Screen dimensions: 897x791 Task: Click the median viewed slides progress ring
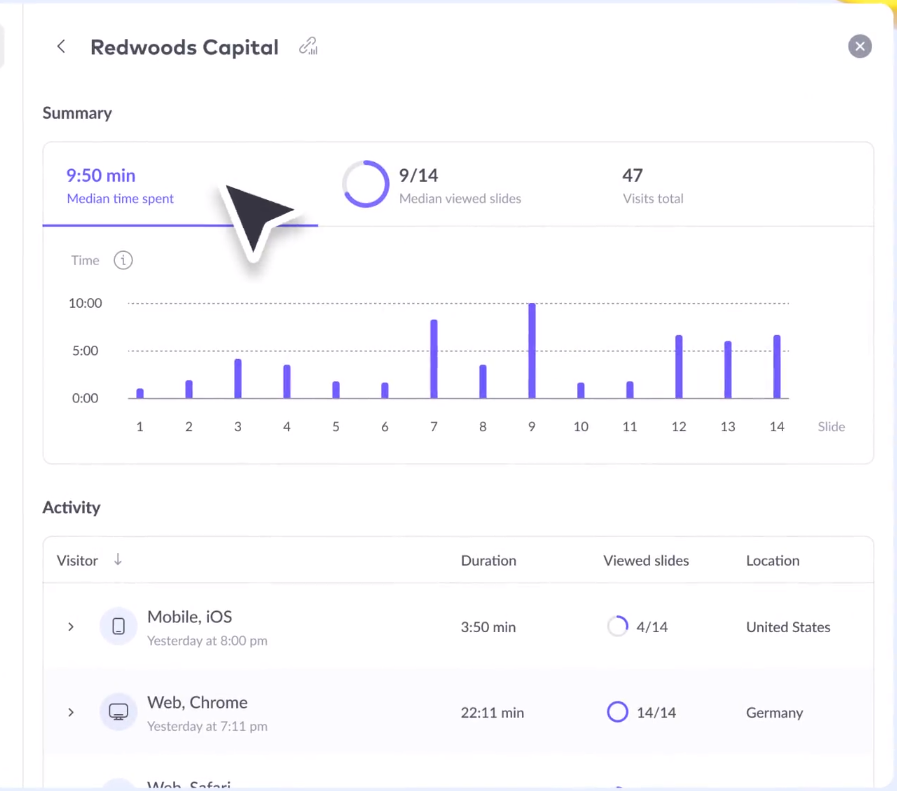tap(365, 185)
